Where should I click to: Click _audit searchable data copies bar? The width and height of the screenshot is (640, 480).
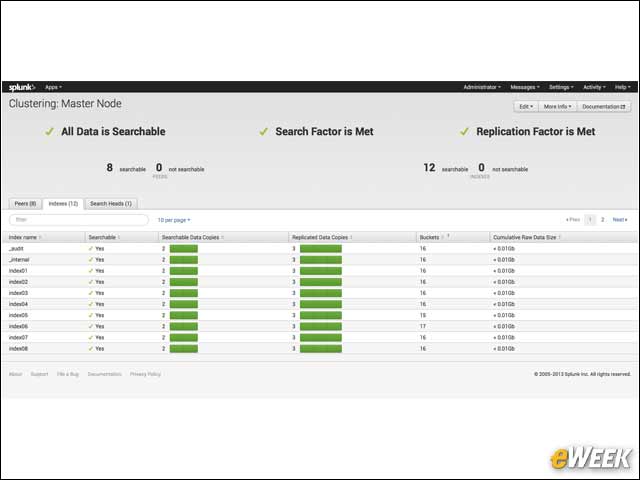(184, 249)
